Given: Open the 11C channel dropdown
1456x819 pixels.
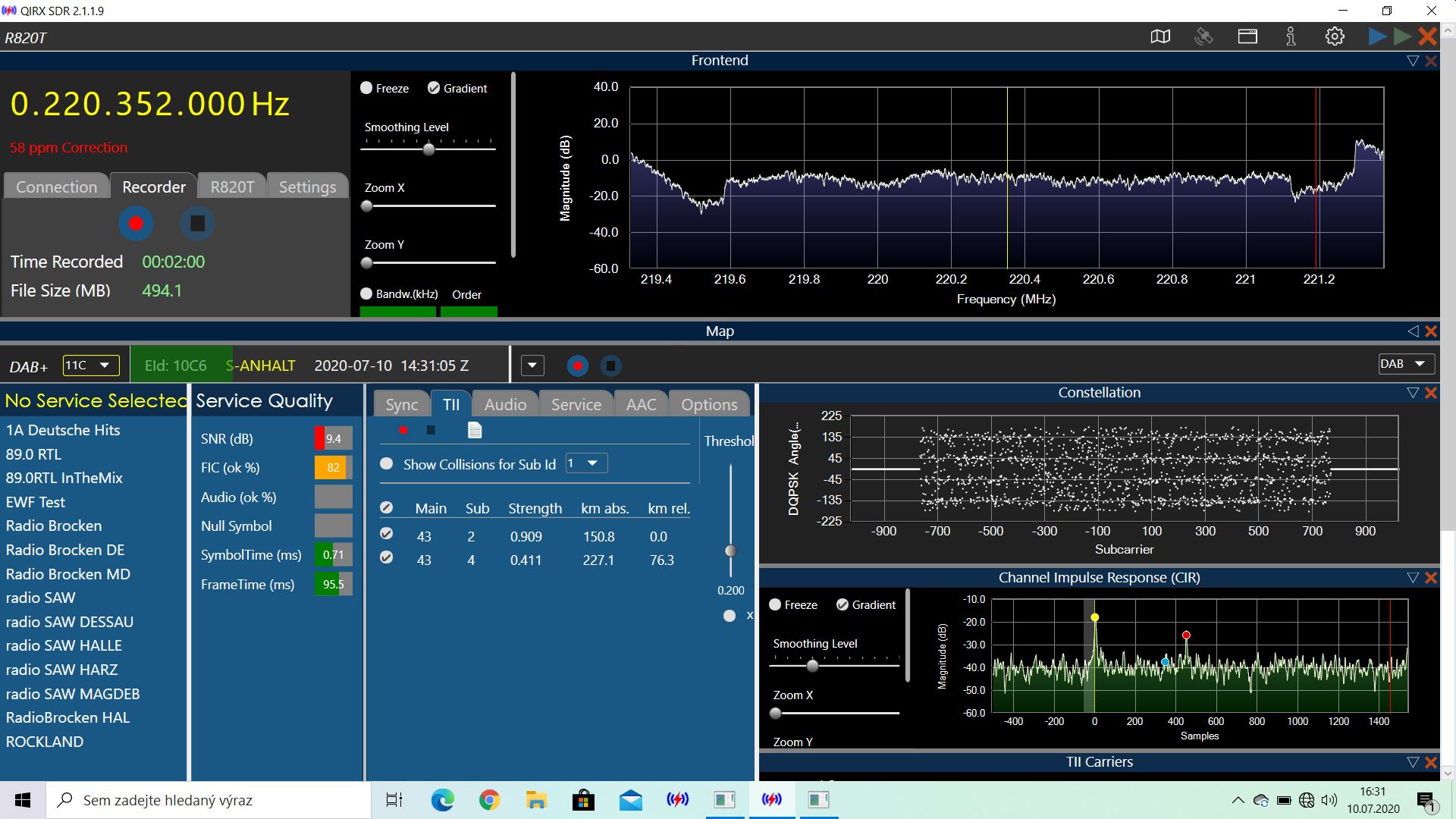Looking at the screenshot, I should pyautogui.click(x=90, y=366).
